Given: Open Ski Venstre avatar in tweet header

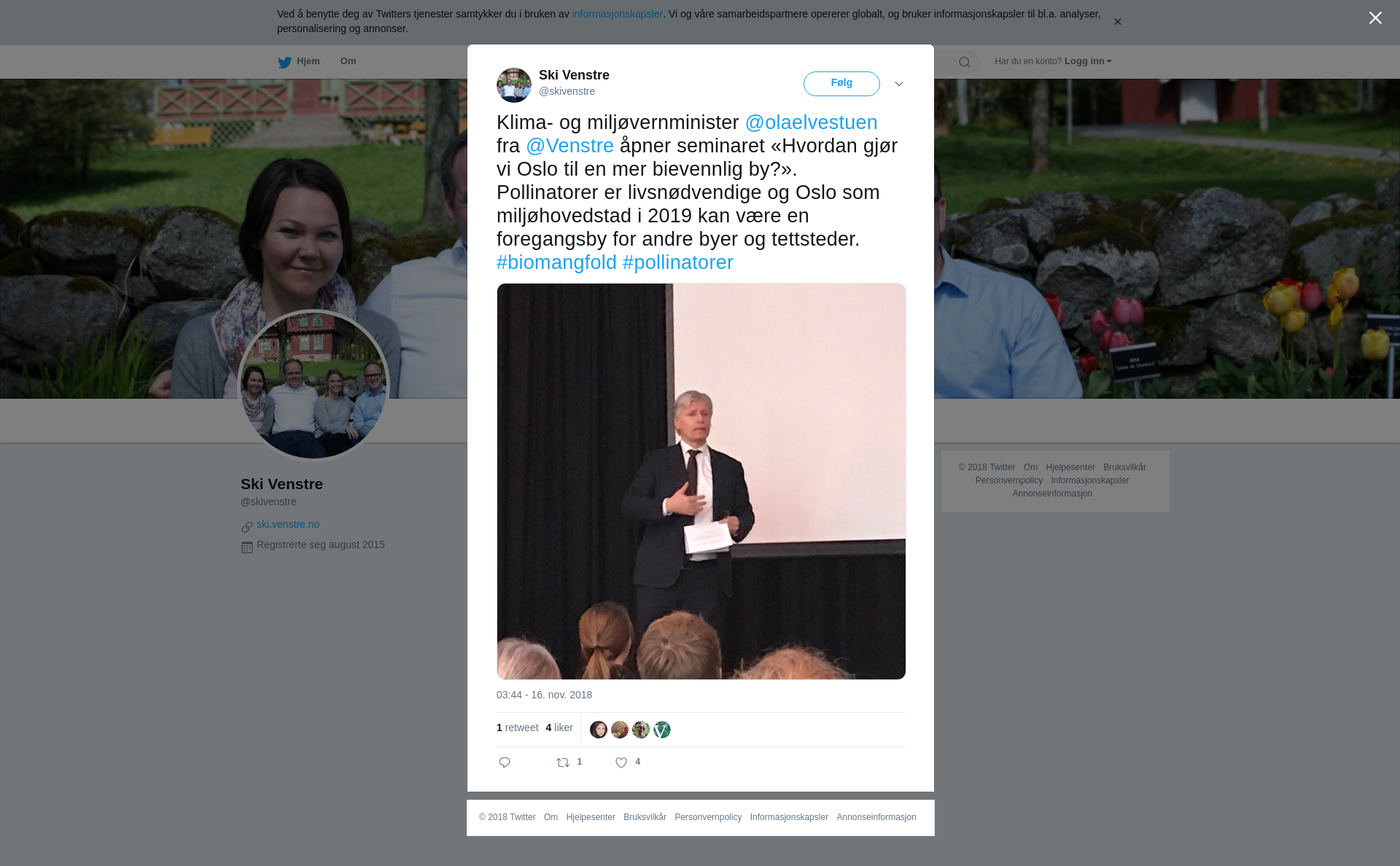Looking at the screenshot, I should click(x=514, y=85).
